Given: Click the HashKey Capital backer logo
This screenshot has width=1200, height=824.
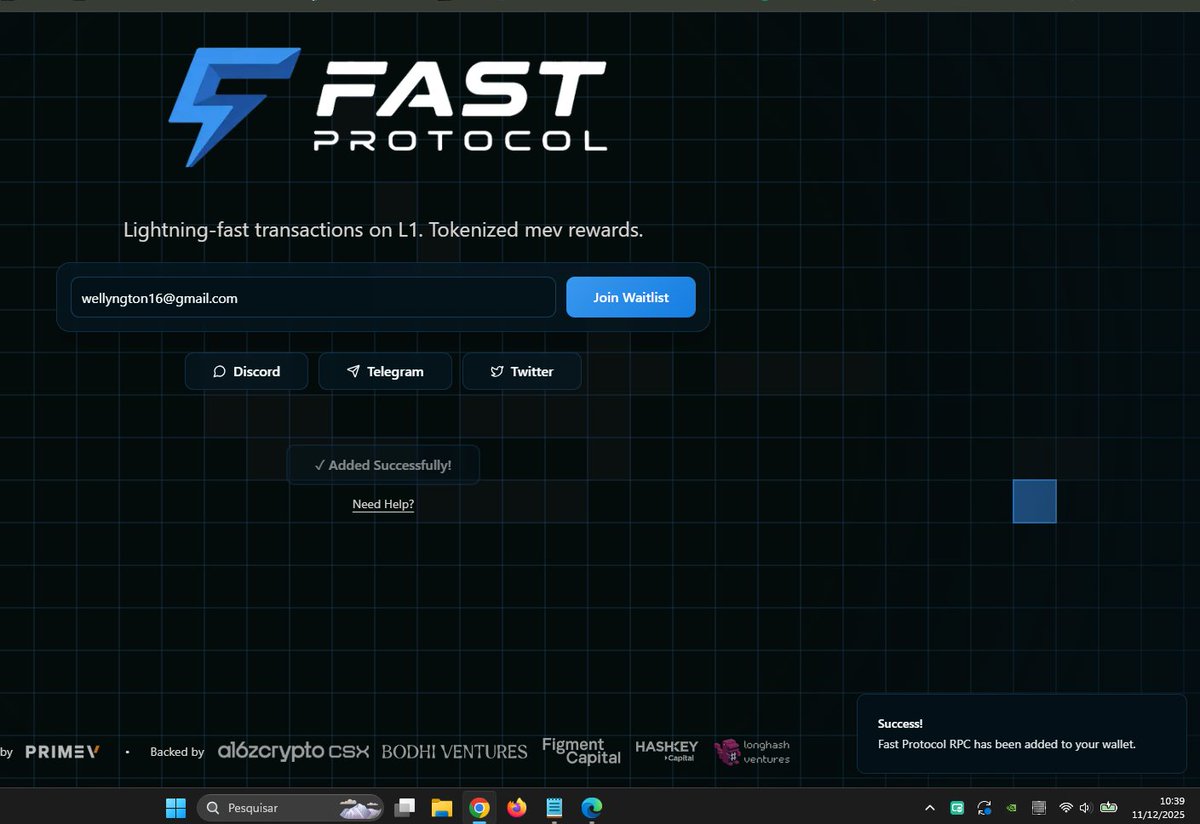Looking at the screenshot, I should [x=667, y=751].
